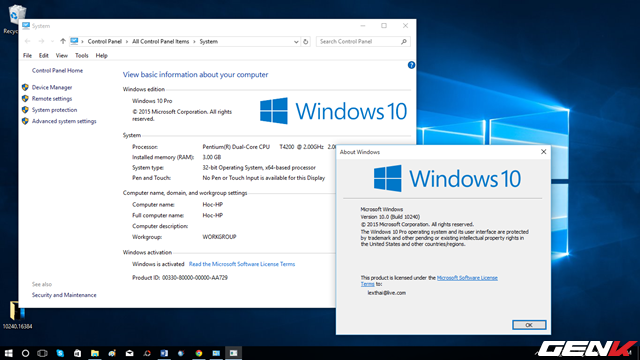Open the Tools menu
This screenshot has height=360, width=640.
click(x=82, y=56)
